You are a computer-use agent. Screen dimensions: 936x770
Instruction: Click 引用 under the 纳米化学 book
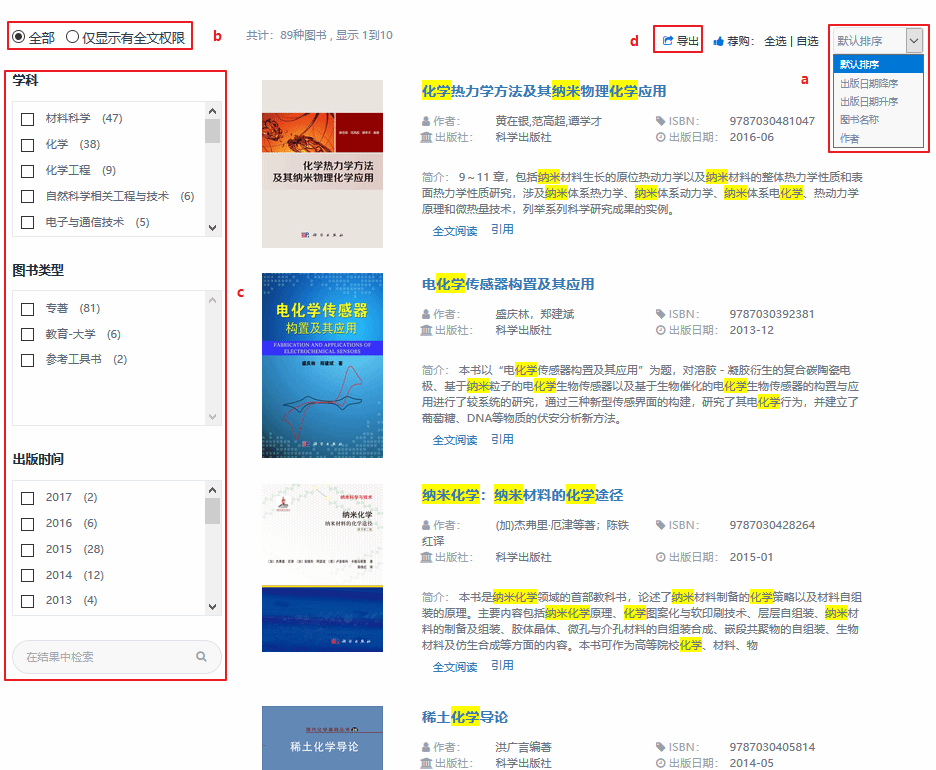pyautogui.click(x=502, y=666)
